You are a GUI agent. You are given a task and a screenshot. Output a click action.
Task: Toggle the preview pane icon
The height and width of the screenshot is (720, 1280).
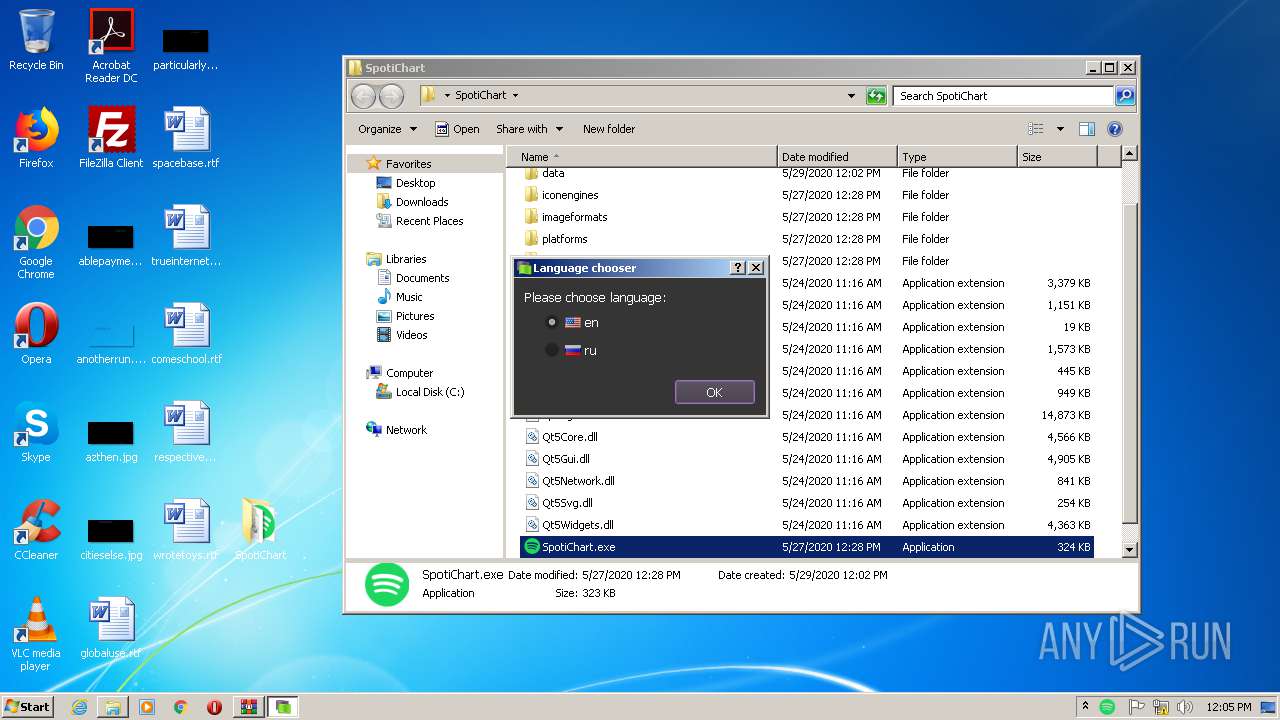[x=1087, y=129]
